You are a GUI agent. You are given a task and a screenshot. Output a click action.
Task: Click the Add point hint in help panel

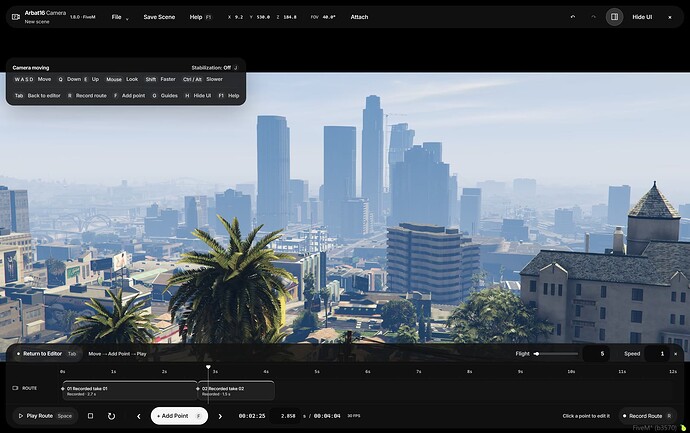pos(130,95)
